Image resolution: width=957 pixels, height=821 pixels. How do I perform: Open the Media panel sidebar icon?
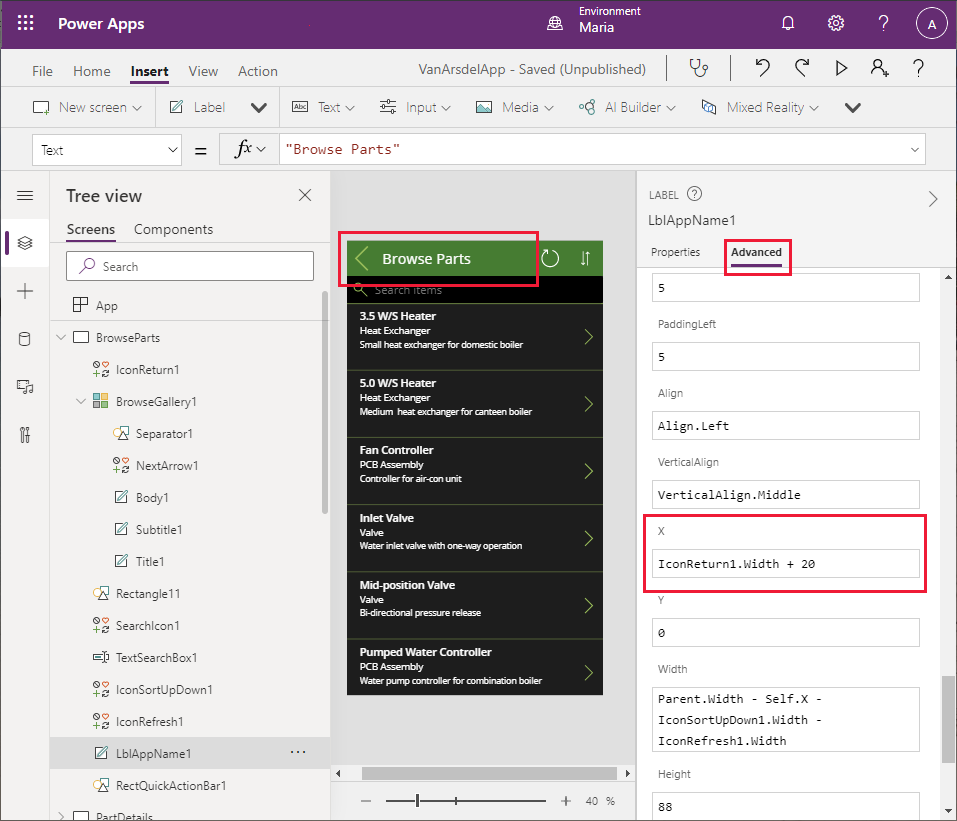pyautogui.click(x=25, y=387)
